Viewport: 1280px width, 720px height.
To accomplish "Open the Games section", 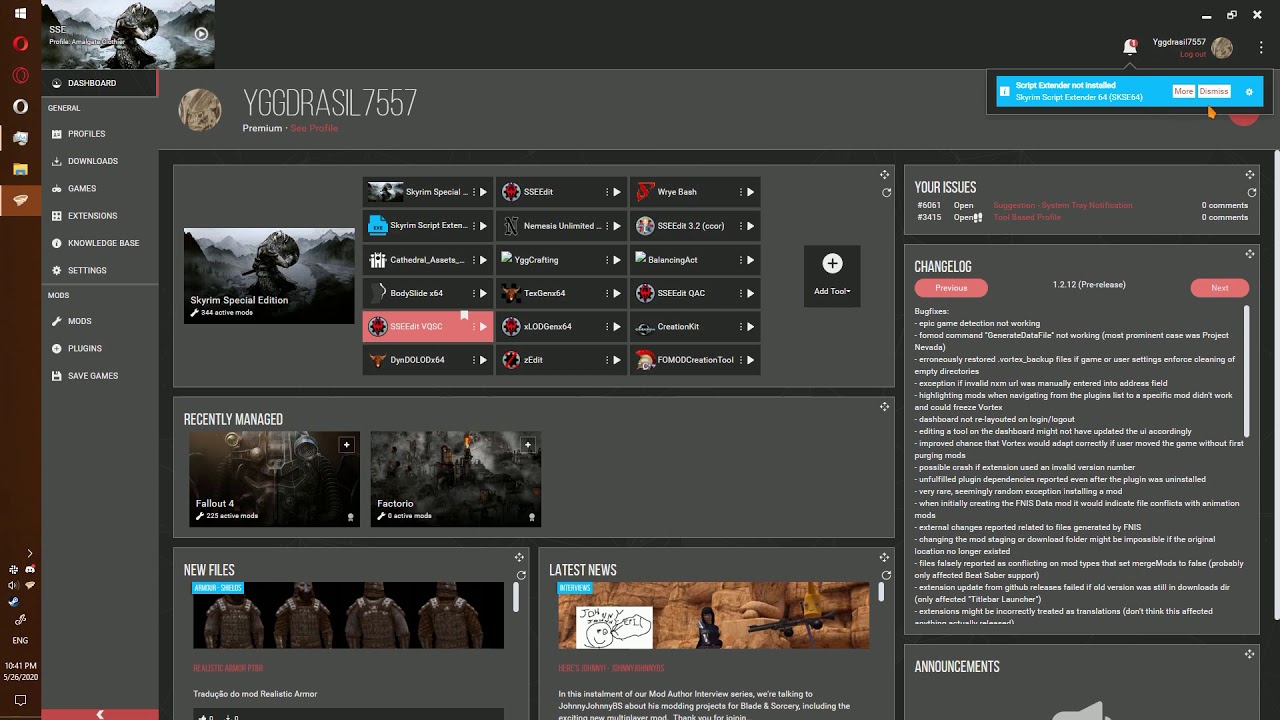I will (x=99, y=188).
